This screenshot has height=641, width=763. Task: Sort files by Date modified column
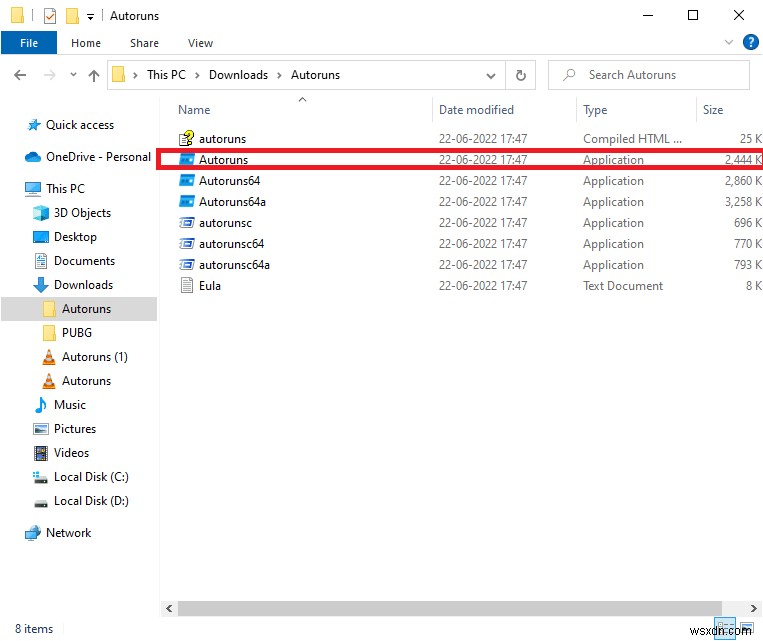(x=476, y=110)
